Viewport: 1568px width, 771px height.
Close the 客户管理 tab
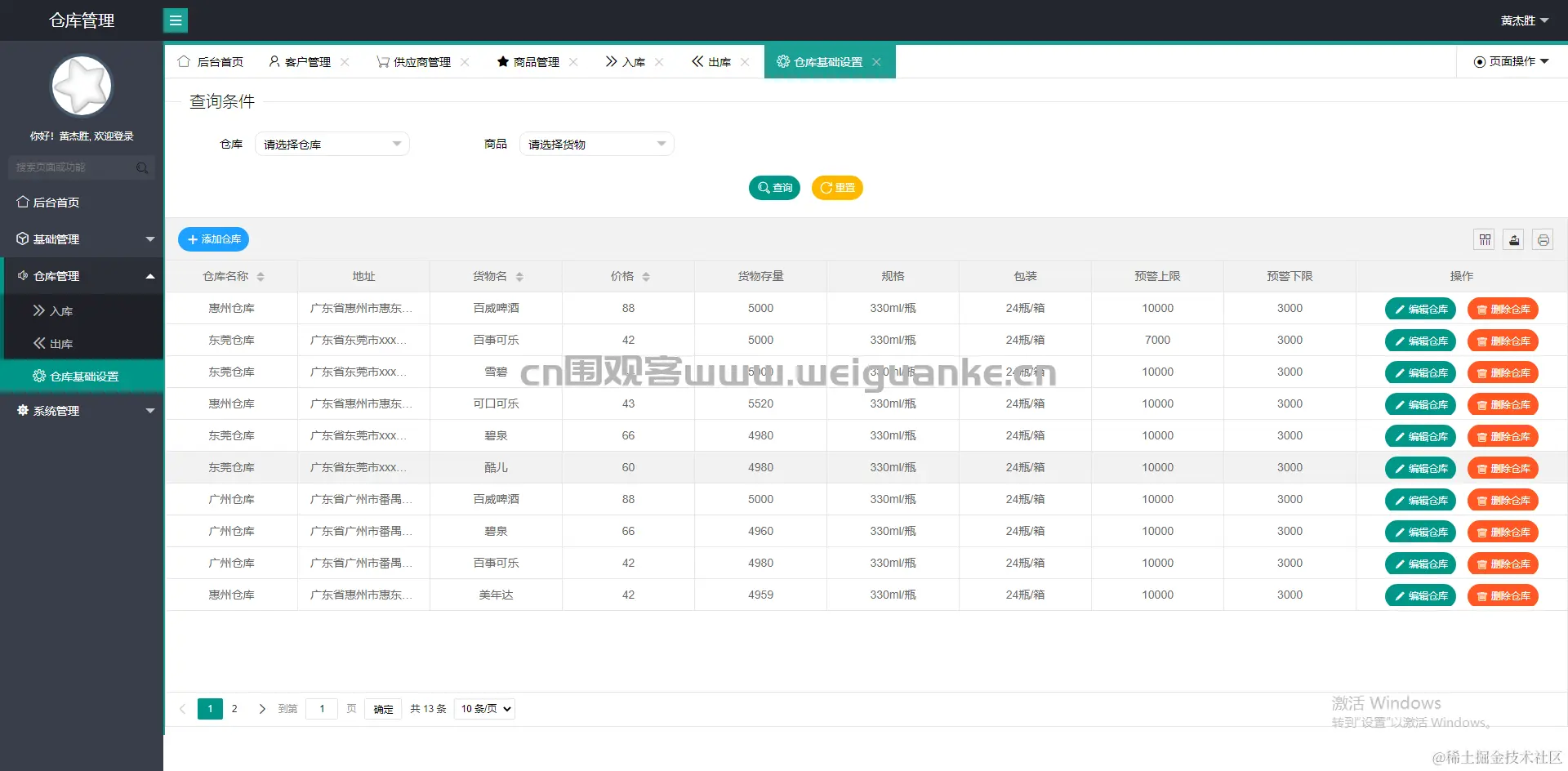[345, 62]
